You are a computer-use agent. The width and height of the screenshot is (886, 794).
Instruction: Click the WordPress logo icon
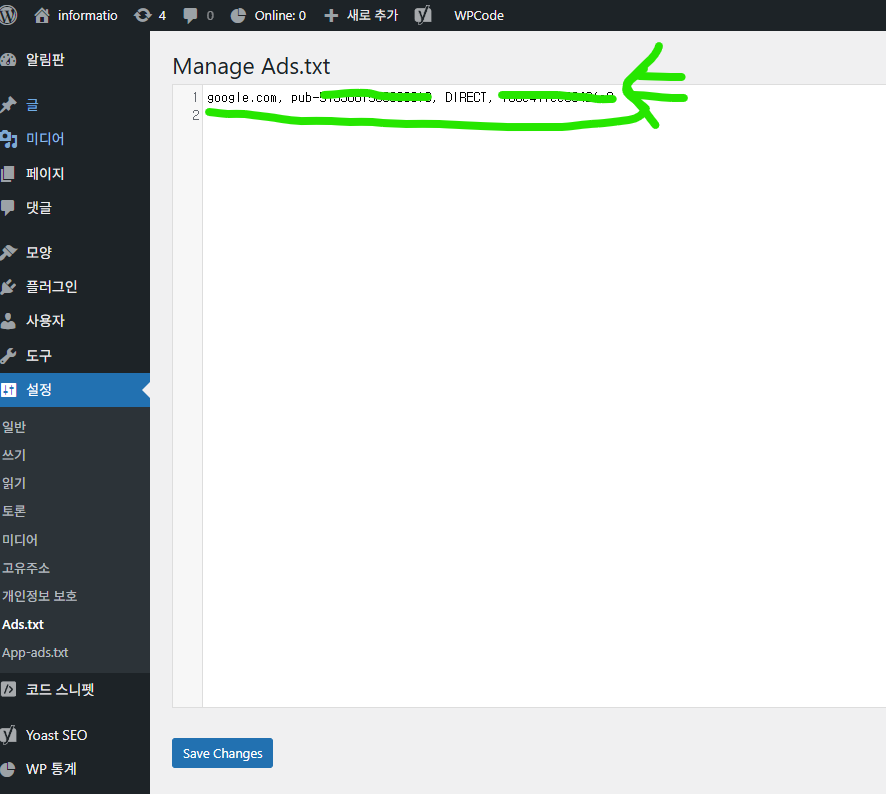pos(10,15)
